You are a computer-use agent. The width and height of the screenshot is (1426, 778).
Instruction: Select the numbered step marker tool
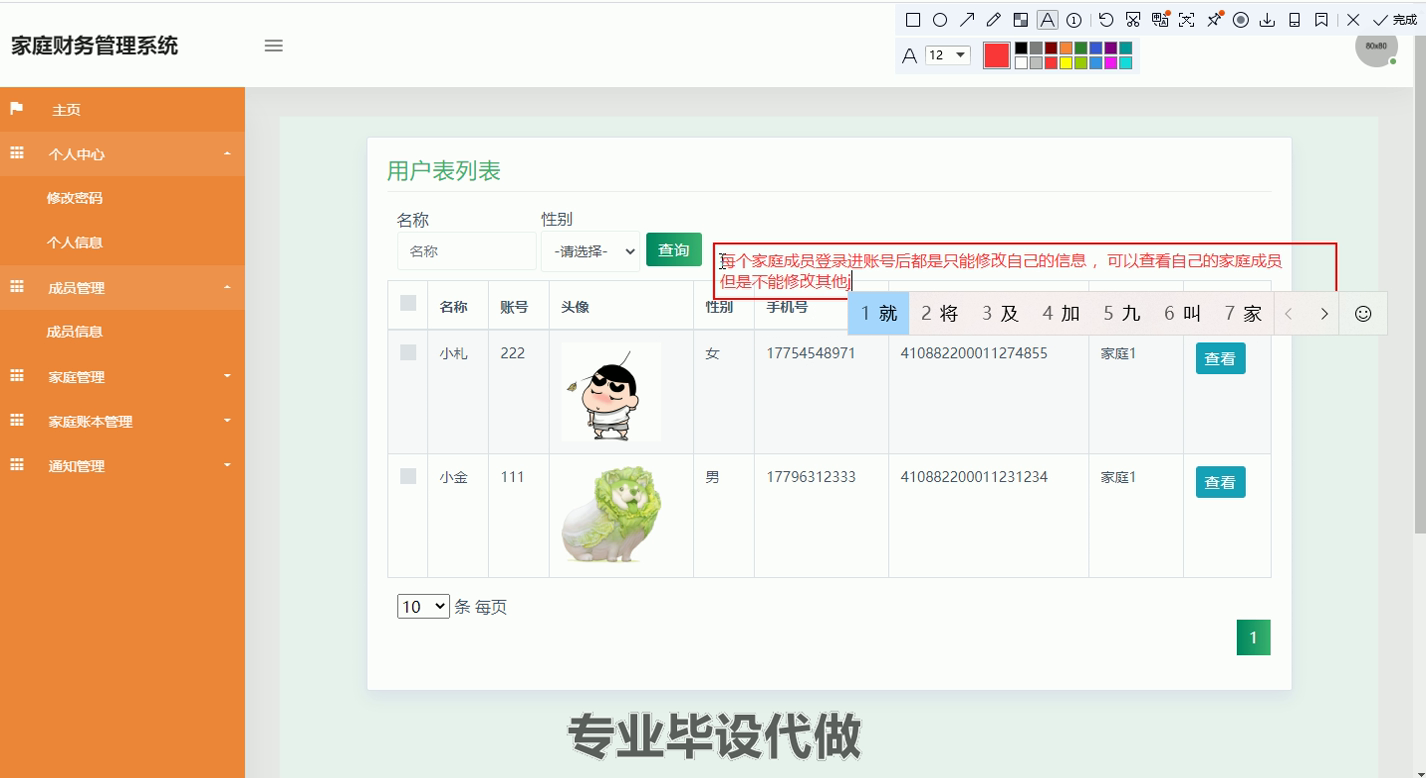1074,20
